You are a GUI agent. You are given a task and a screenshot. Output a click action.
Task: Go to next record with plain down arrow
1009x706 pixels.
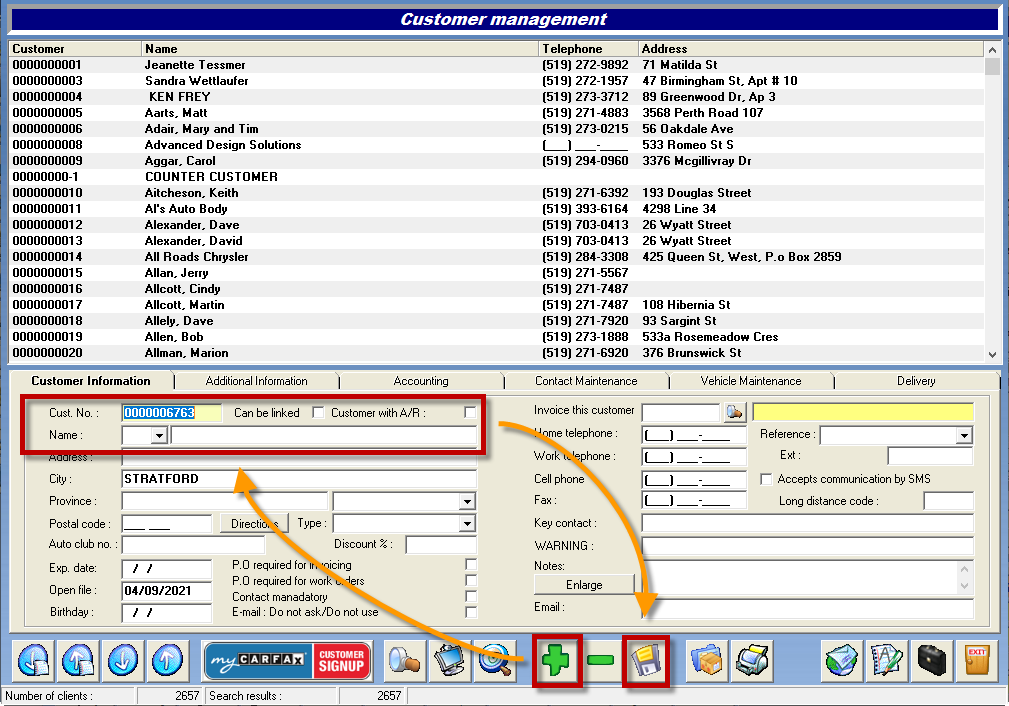[x=123, y=660]
